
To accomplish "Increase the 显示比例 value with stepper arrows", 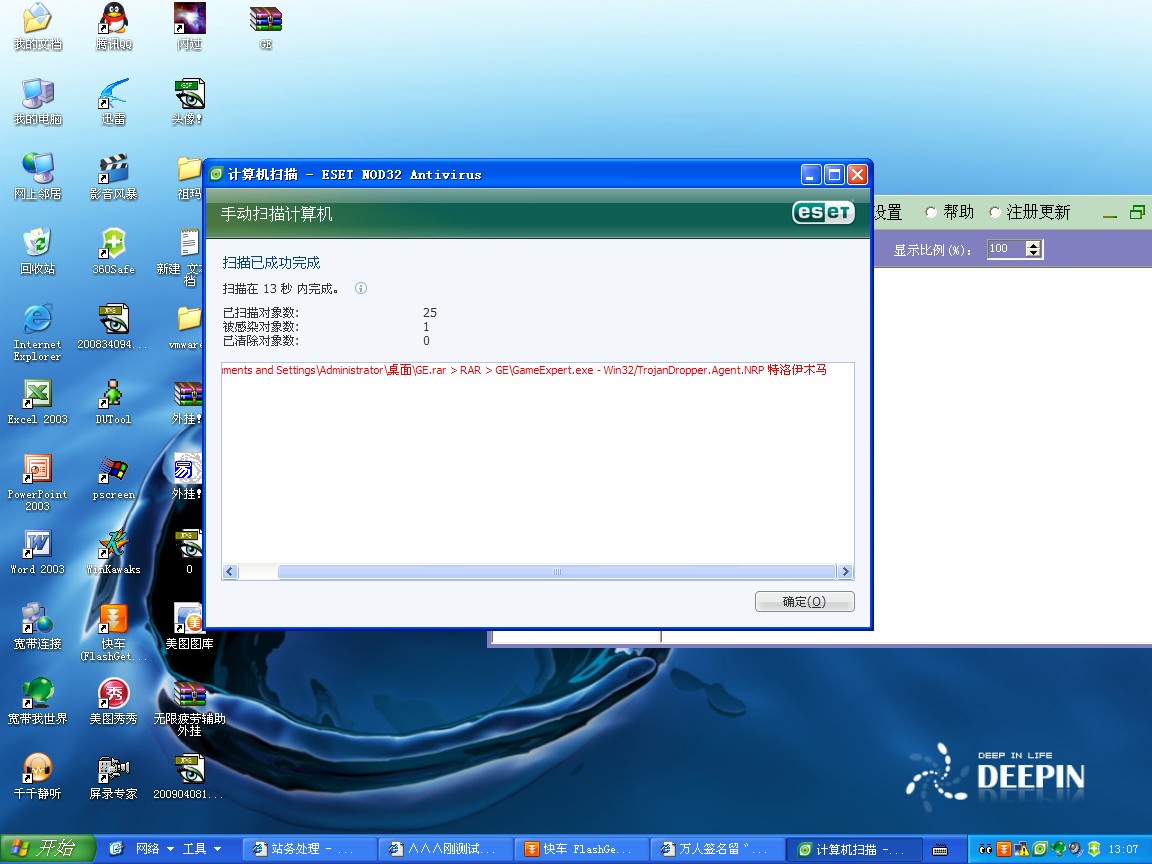I will 1034,245.
